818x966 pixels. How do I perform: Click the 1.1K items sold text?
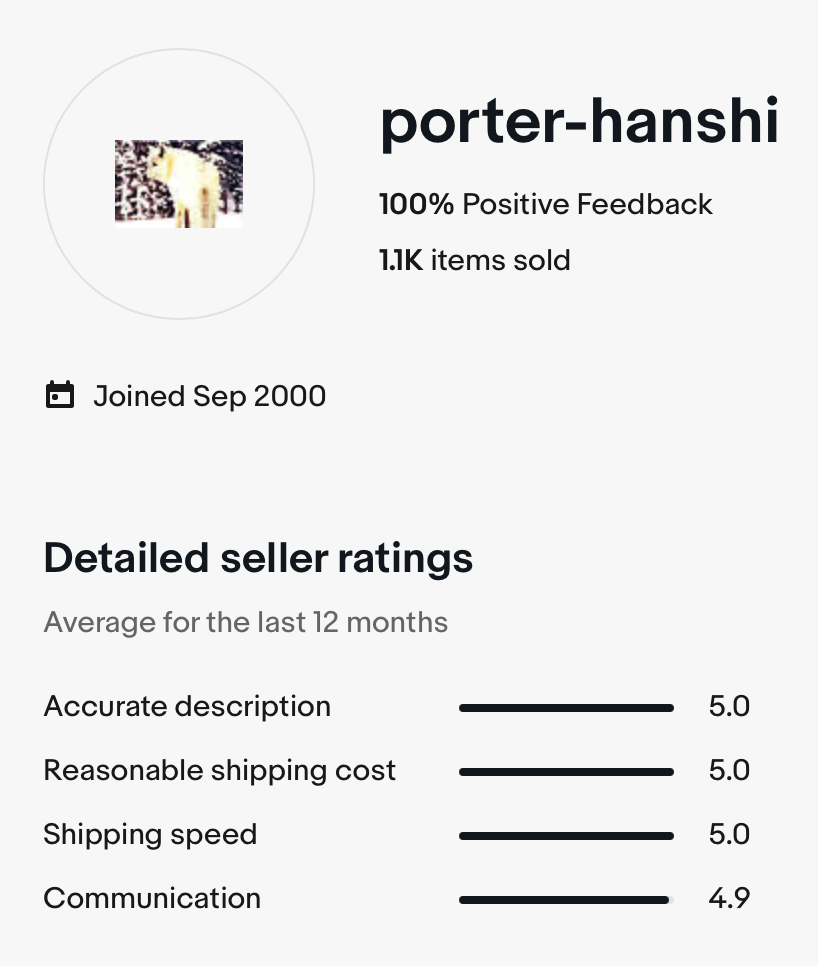point(475,260)
